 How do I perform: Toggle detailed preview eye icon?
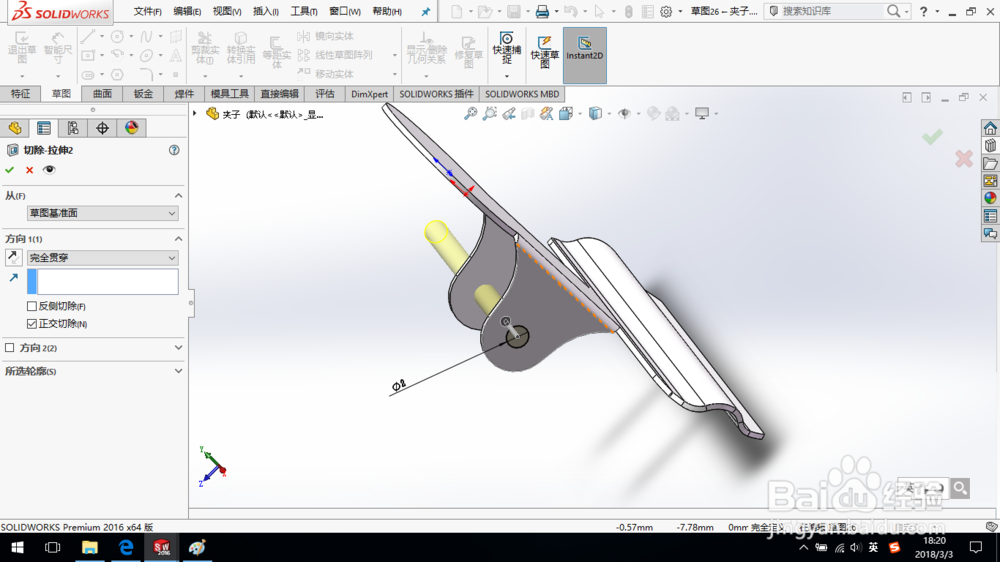click(49, 170)
